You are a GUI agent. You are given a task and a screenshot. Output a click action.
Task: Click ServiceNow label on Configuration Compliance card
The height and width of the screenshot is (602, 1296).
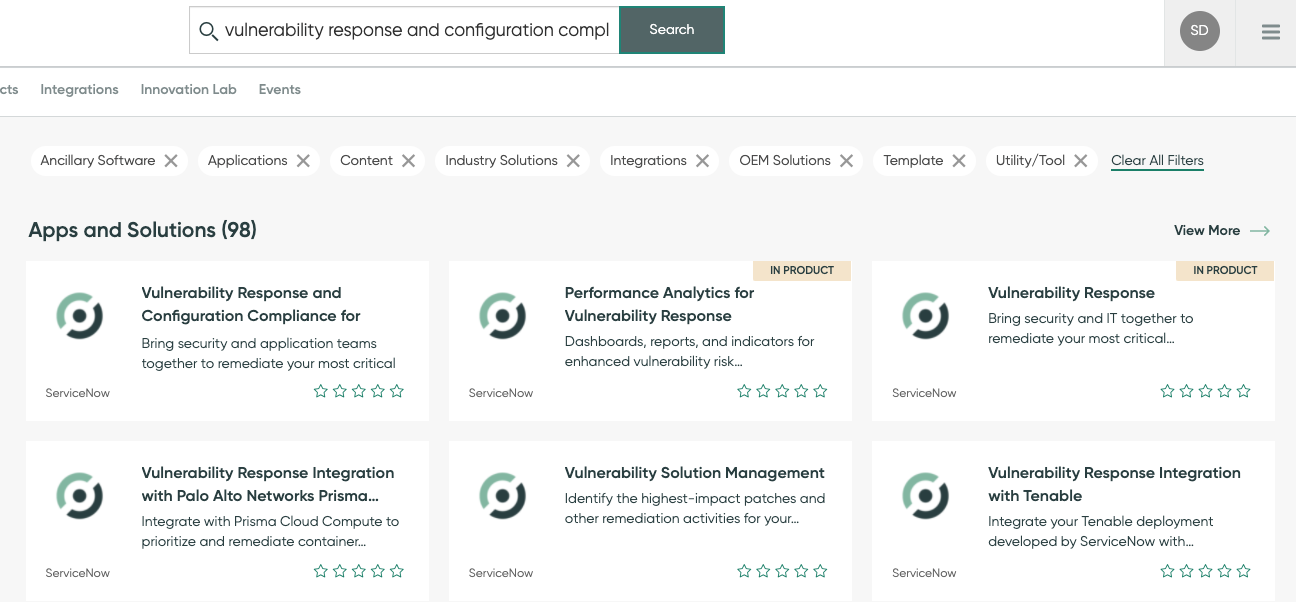point(78,394)
